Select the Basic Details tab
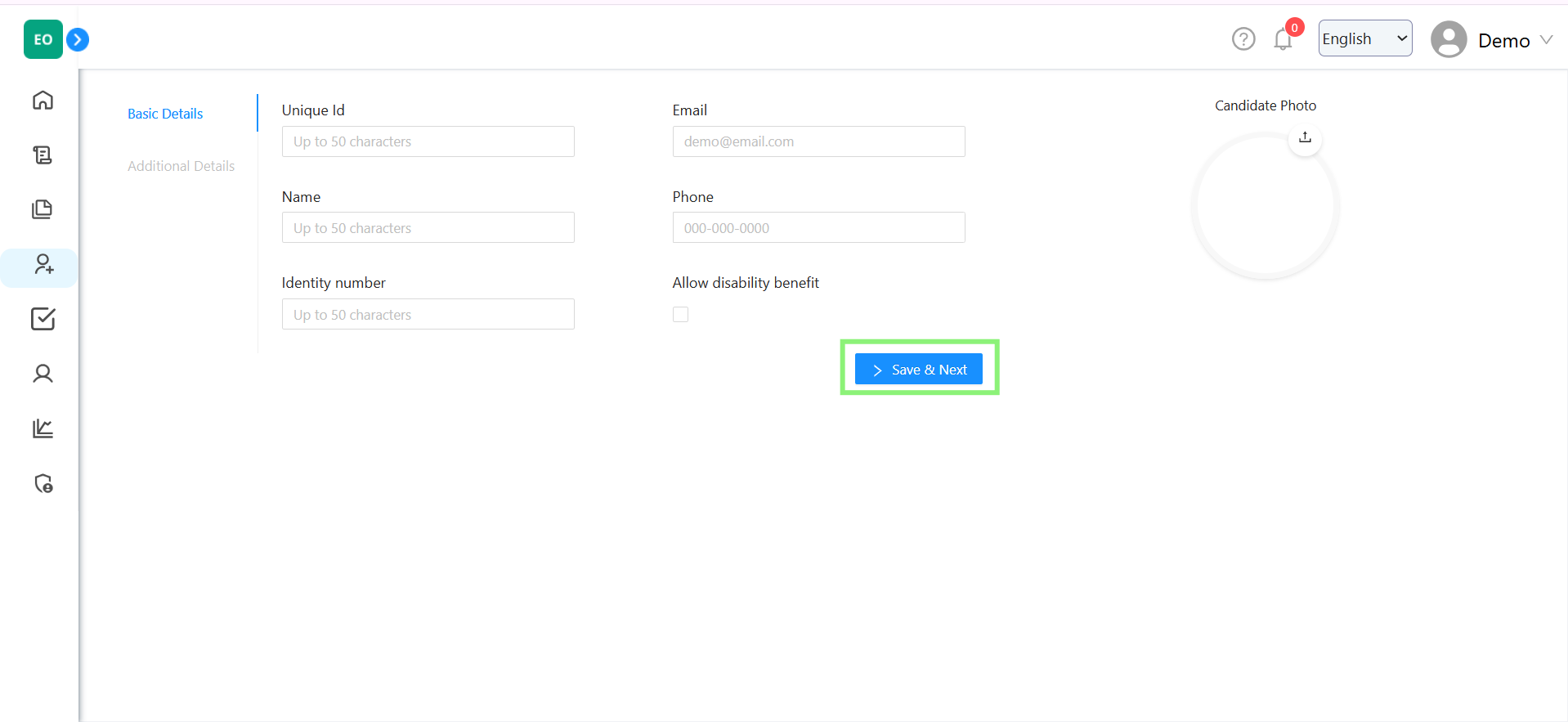 coord(165,114)
